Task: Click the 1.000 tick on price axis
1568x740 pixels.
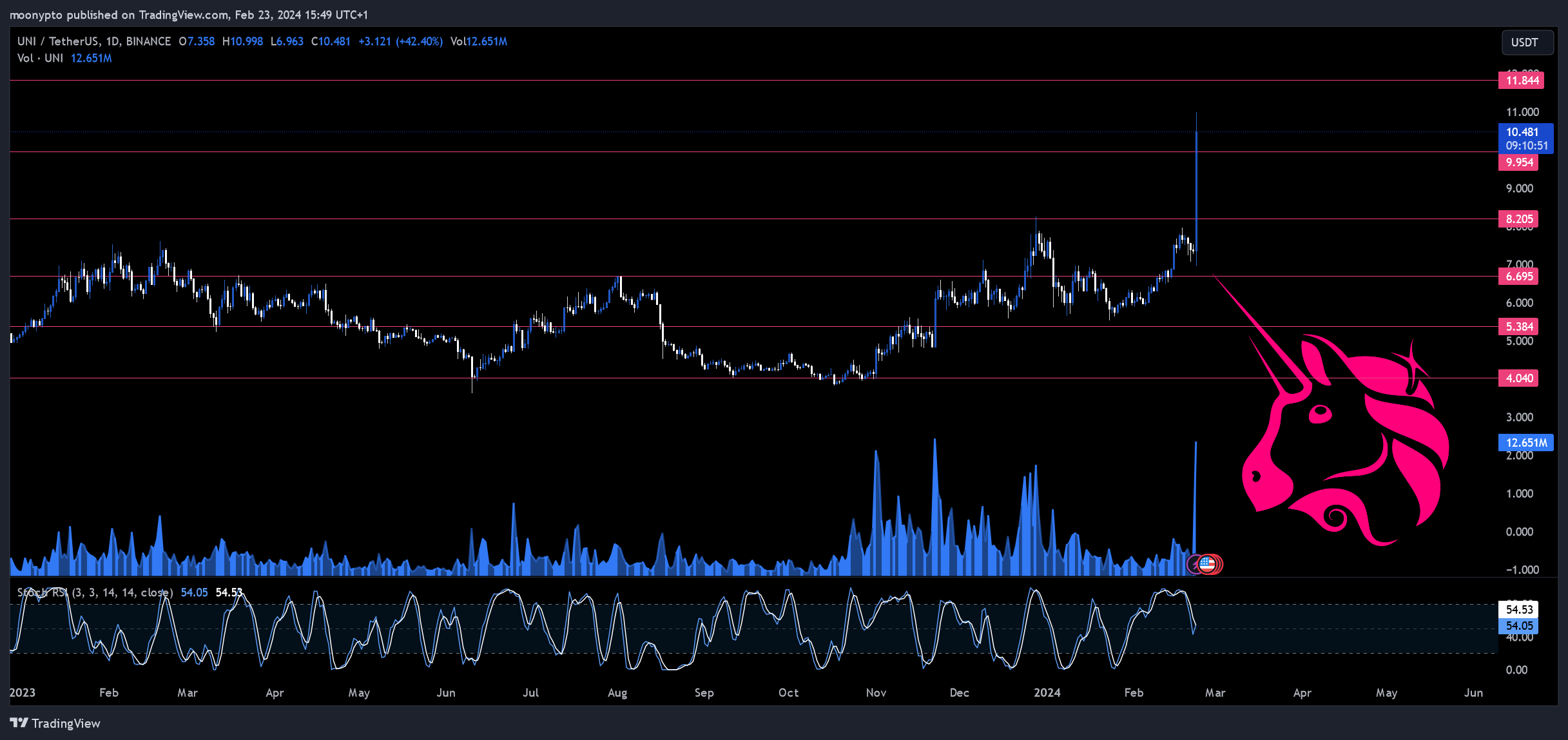Action: point(1519,494)
